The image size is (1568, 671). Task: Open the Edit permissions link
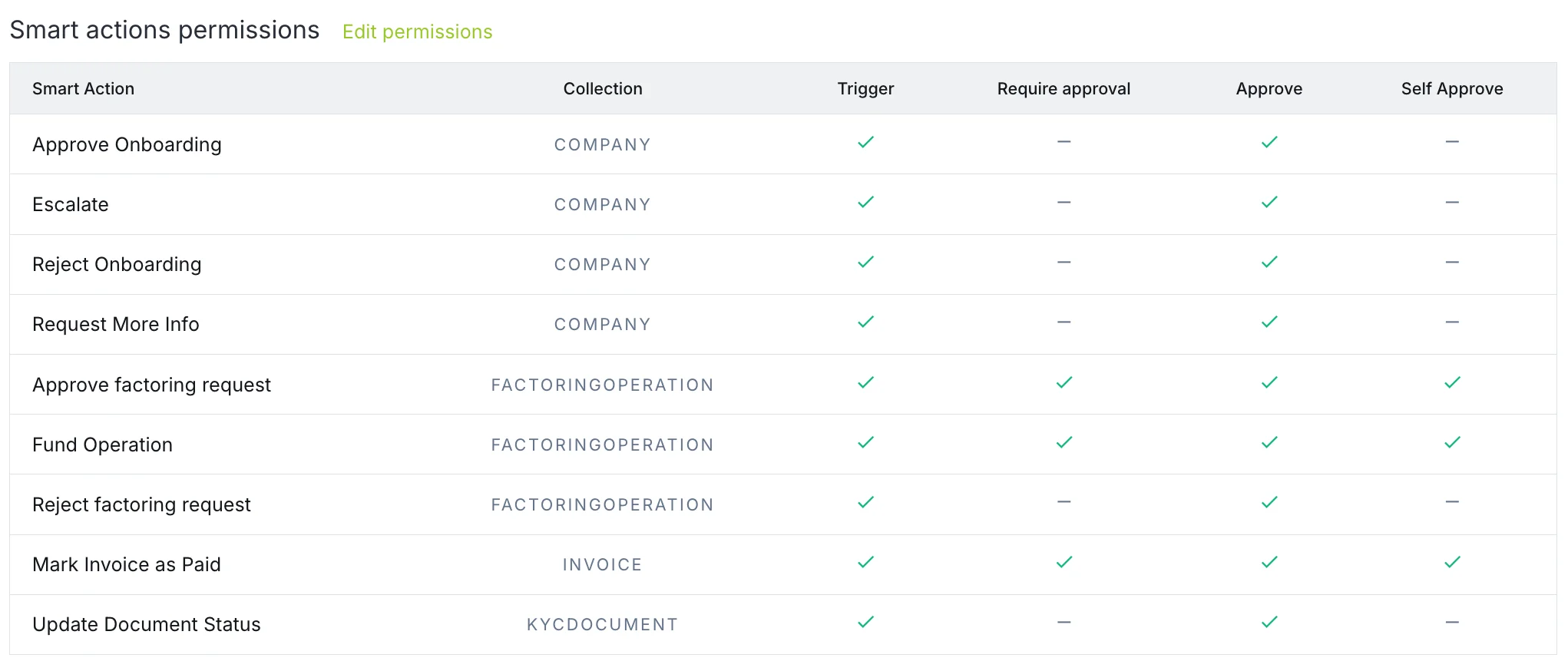pos(417,31)
